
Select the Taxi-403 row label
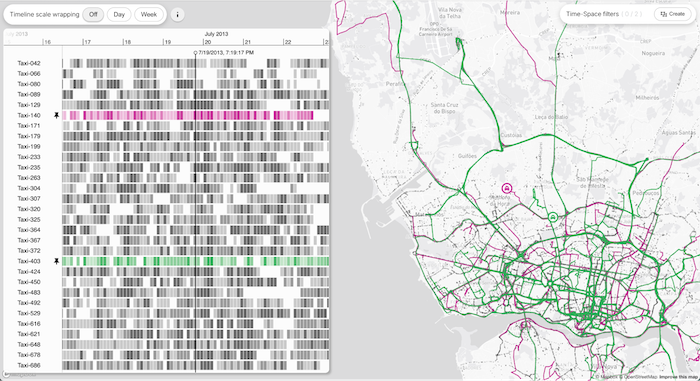pos(29,261)
